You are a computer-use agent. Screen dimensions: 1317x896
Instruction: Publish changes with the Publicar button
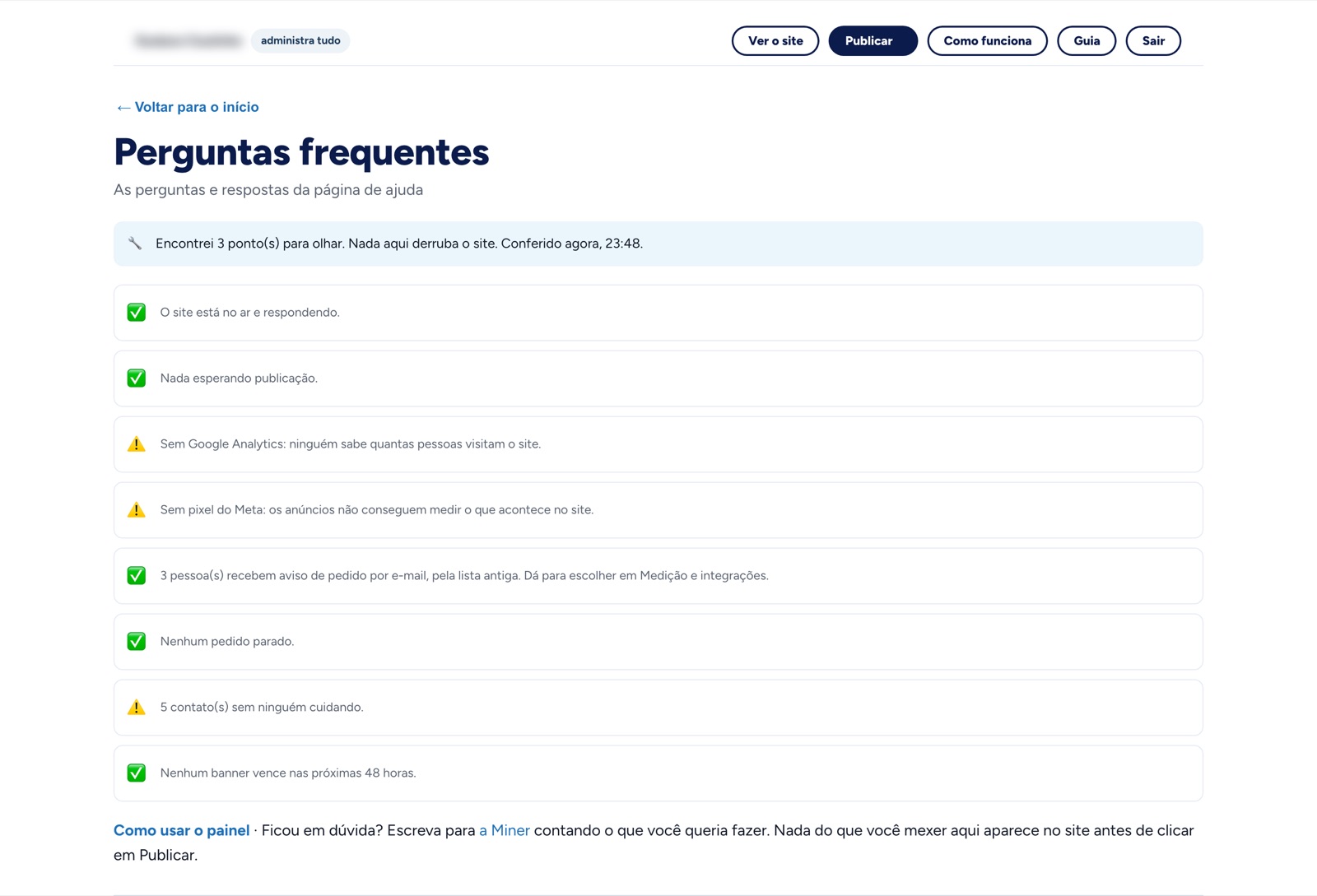[873, 41]
